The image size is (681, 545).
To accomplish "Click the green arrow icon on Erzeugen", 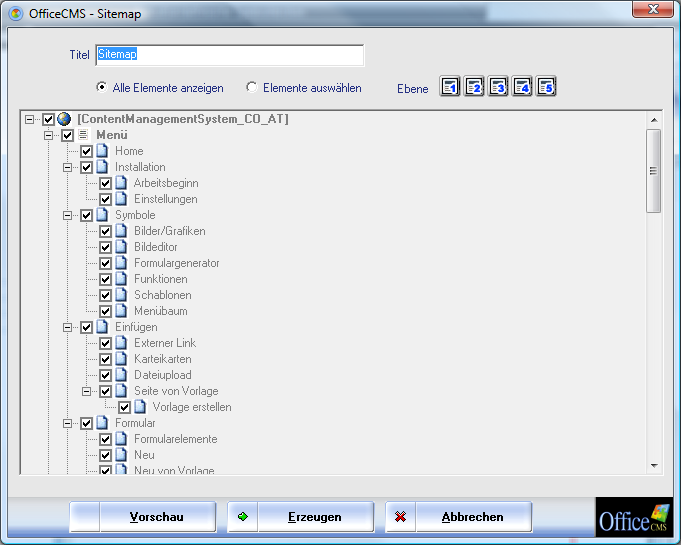I will click(x=243, y=516).
